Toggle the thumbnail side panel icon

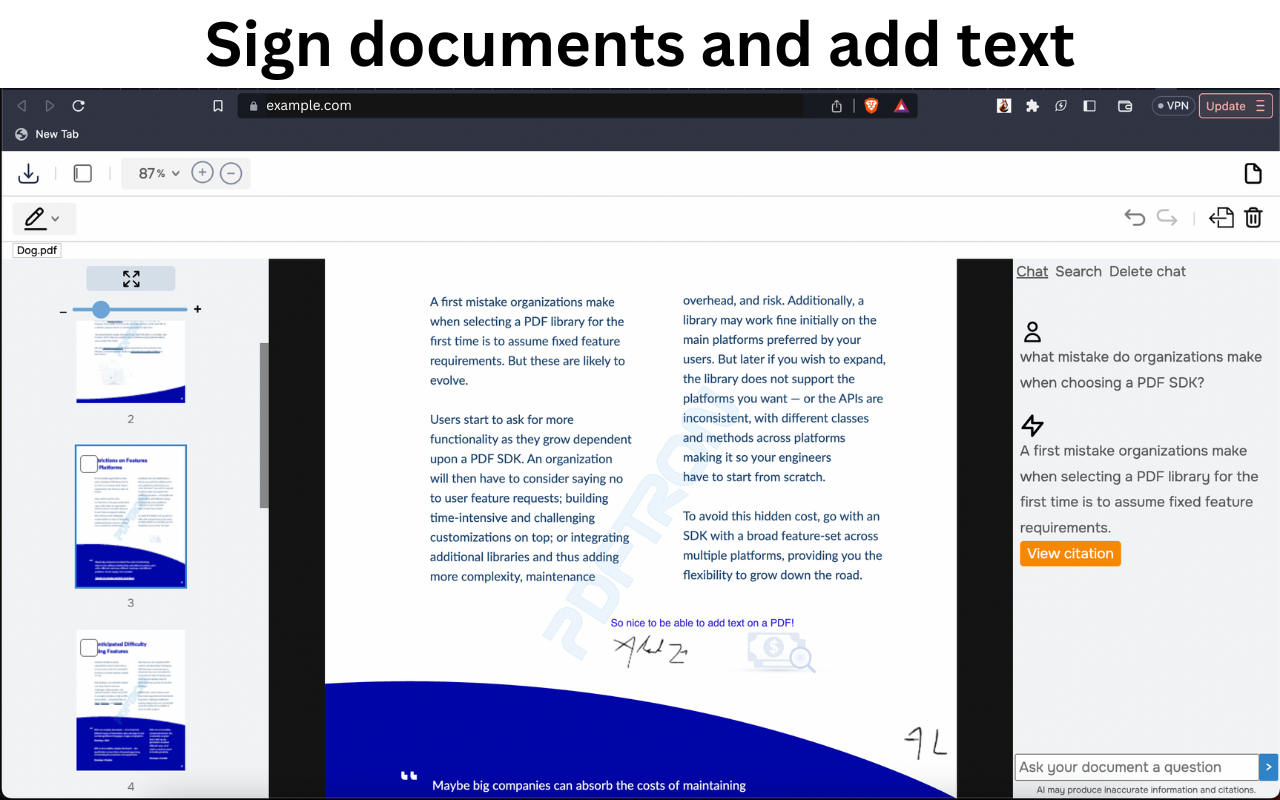click(83, 174)
